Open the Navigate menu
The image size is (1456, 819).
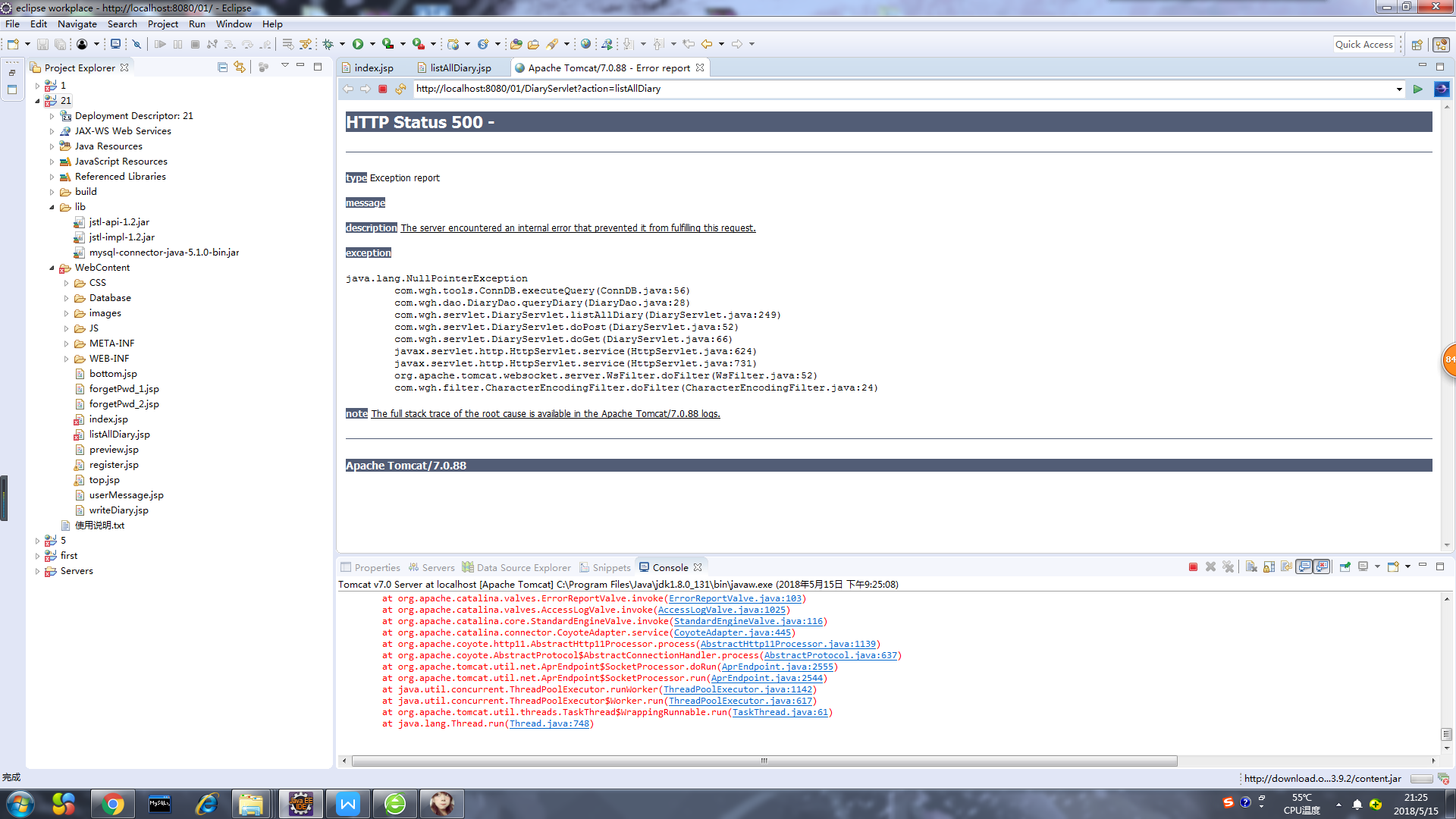(77, 24)
